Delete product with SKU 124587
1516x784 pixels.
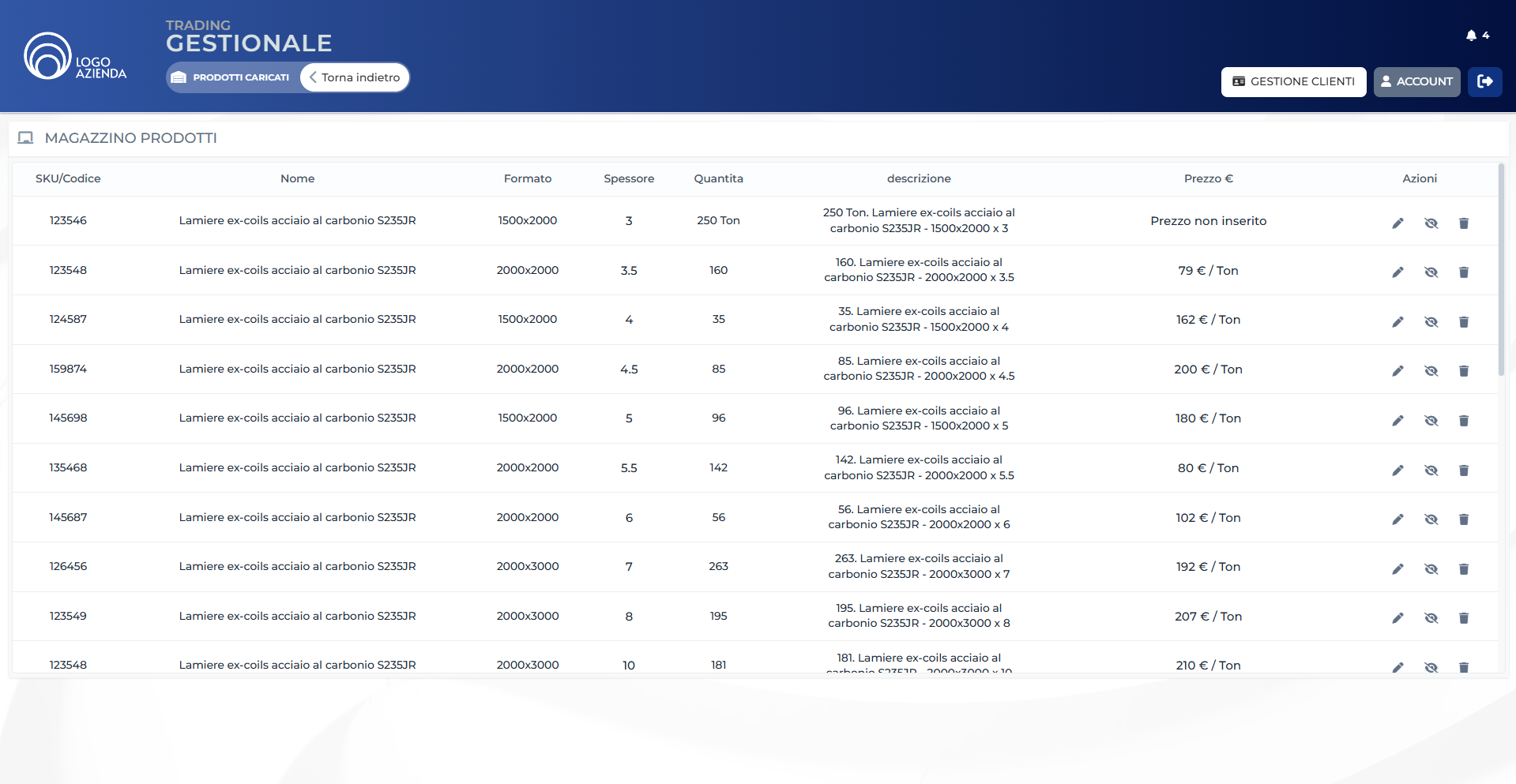pyautogui.click(x=1463, y=322)
